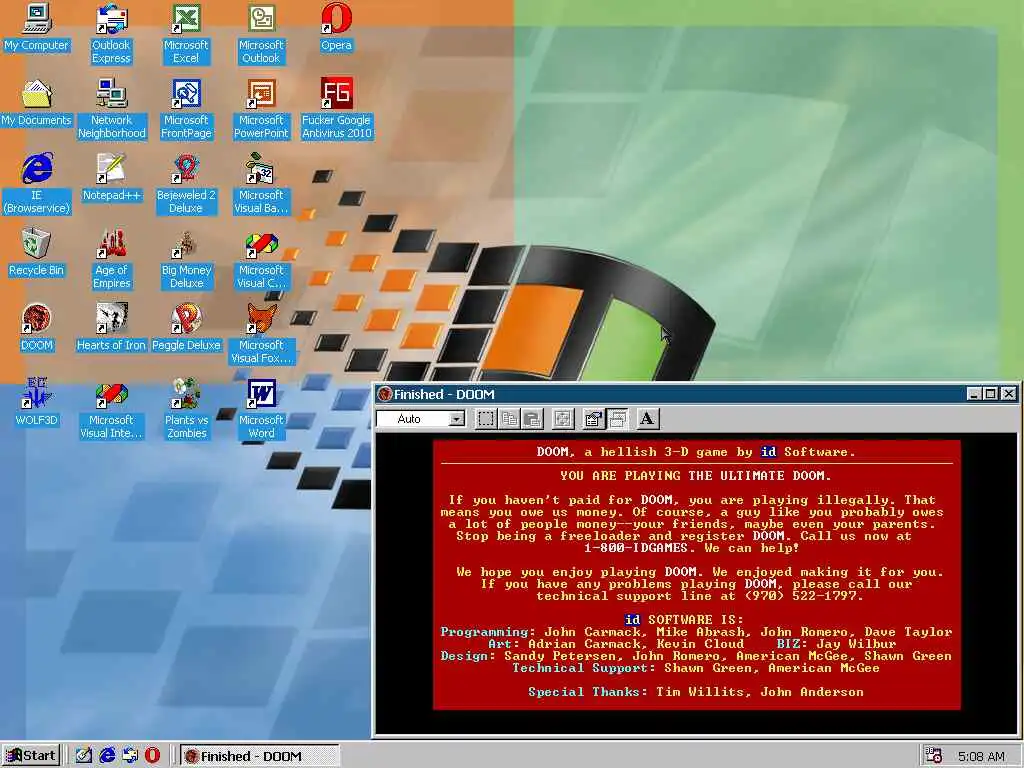Click the first Quick Launch notepad icon

tap(84, 756)
